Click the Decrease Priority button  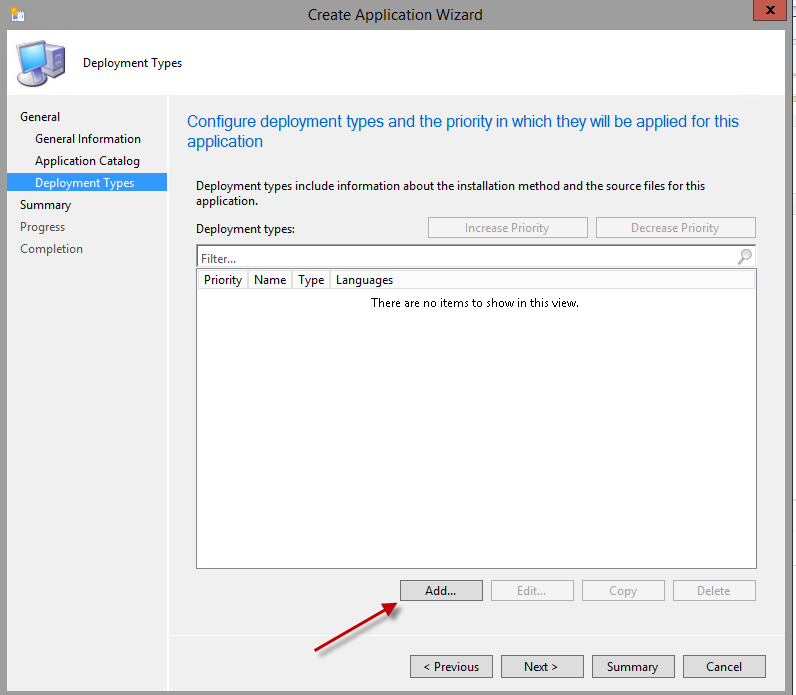tap(675, 228)
